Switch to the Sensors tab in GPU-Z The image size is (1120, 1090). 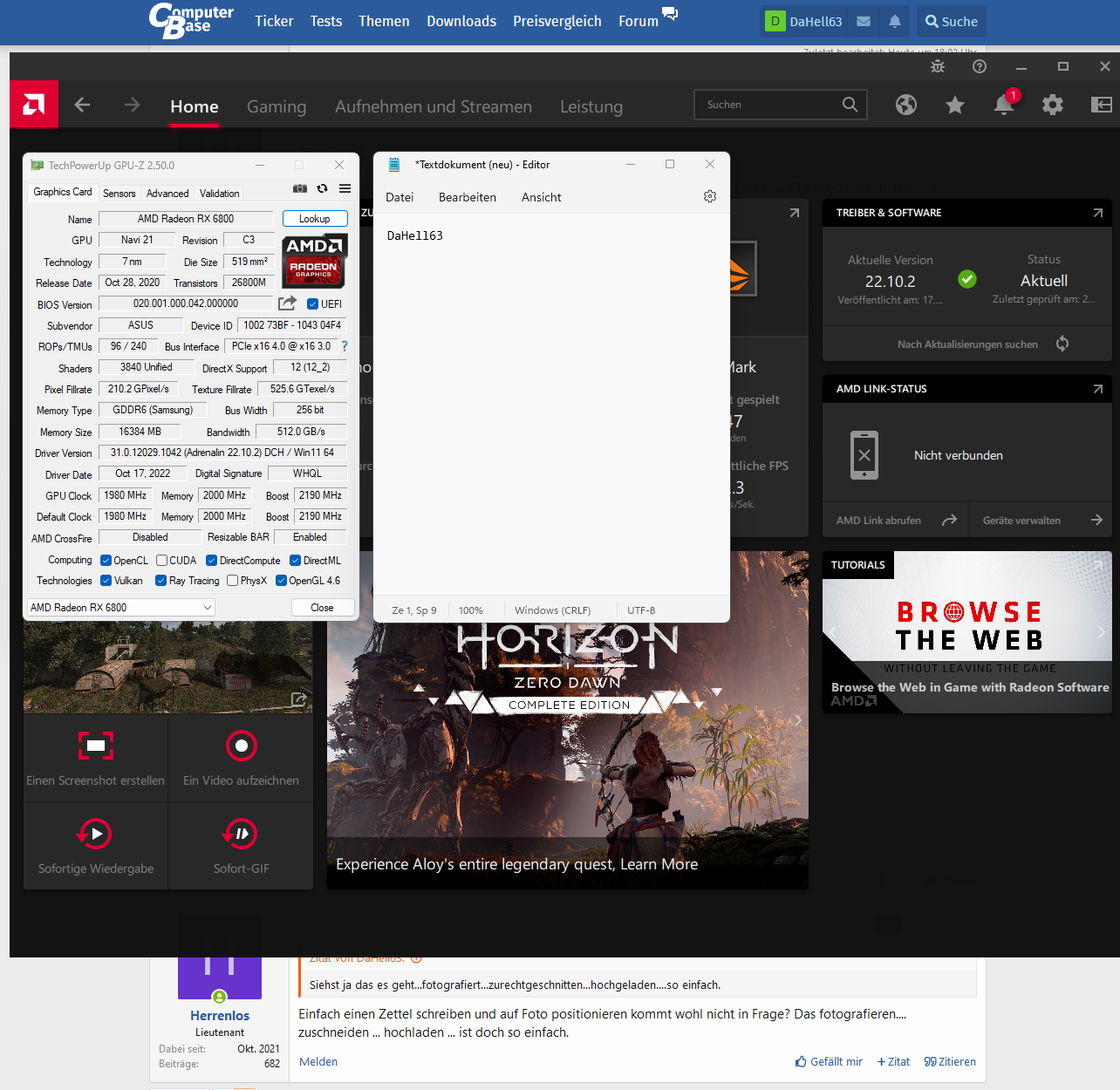(x=120, y=194)
